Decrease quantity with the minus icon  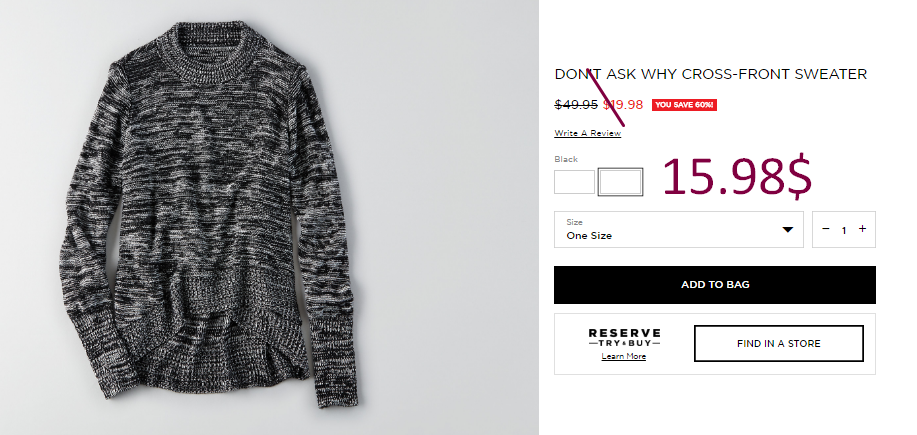click(x=826, y=229)
